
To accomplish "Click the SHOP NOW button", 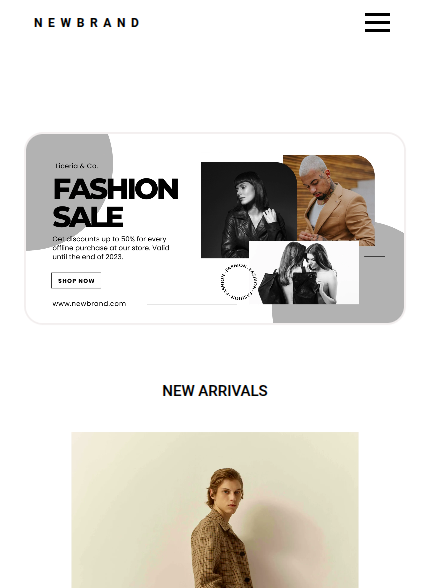I will tap(76, 280).
